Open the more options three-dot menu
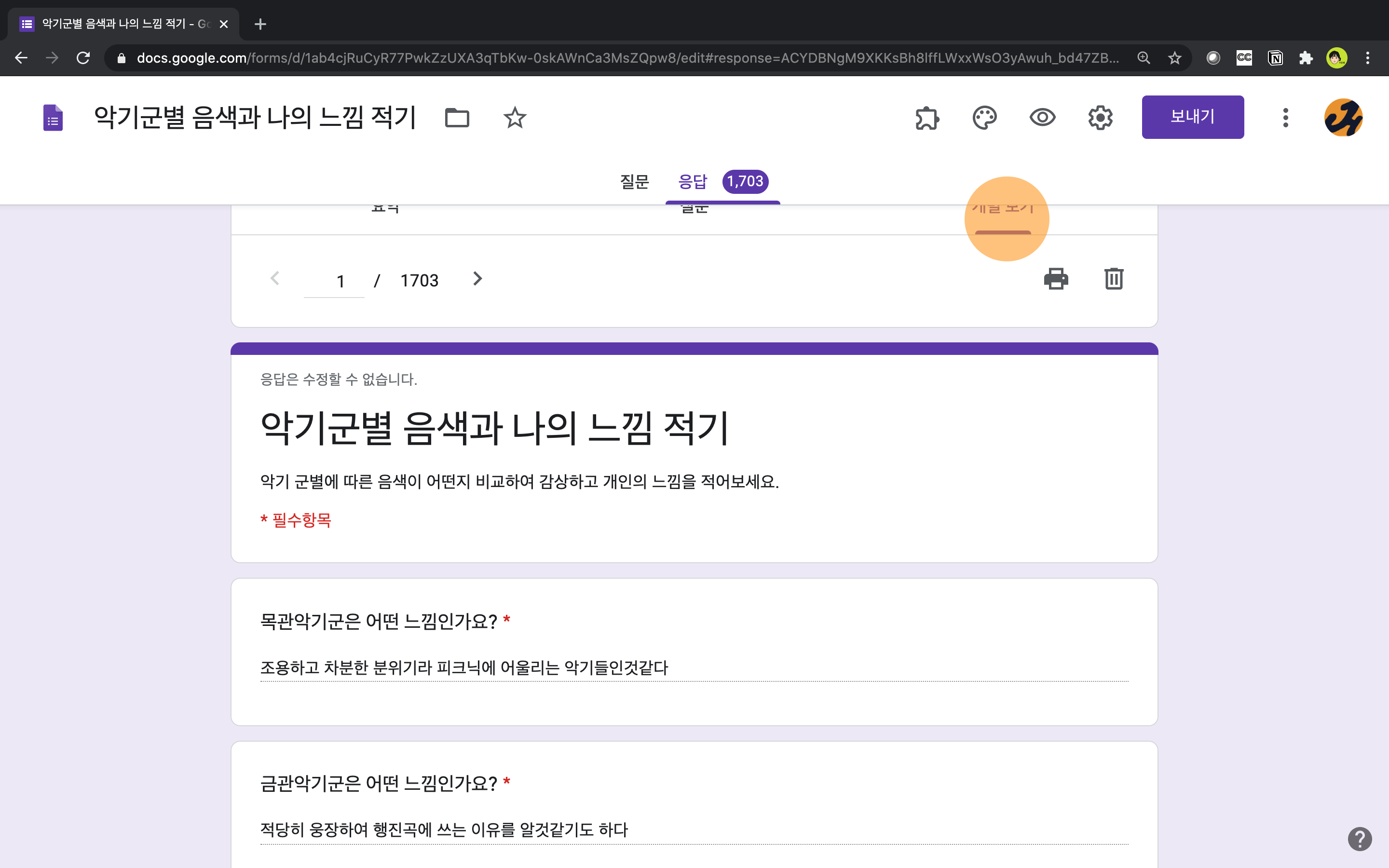The width and height of the screenshot is (1389, 868). coord(1285,118)
